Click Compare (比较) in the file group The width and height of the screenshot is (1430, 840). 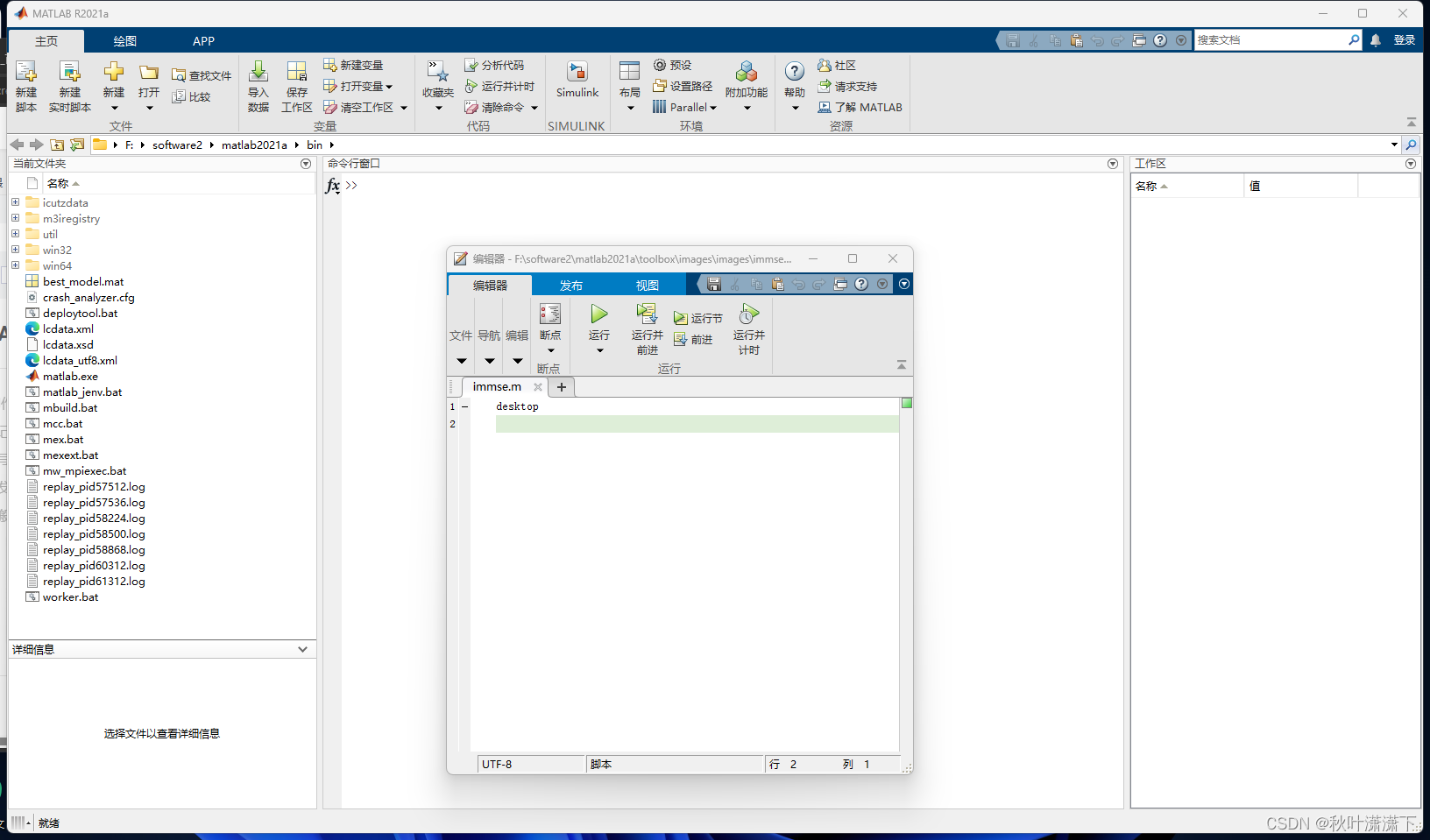point(192,97)
